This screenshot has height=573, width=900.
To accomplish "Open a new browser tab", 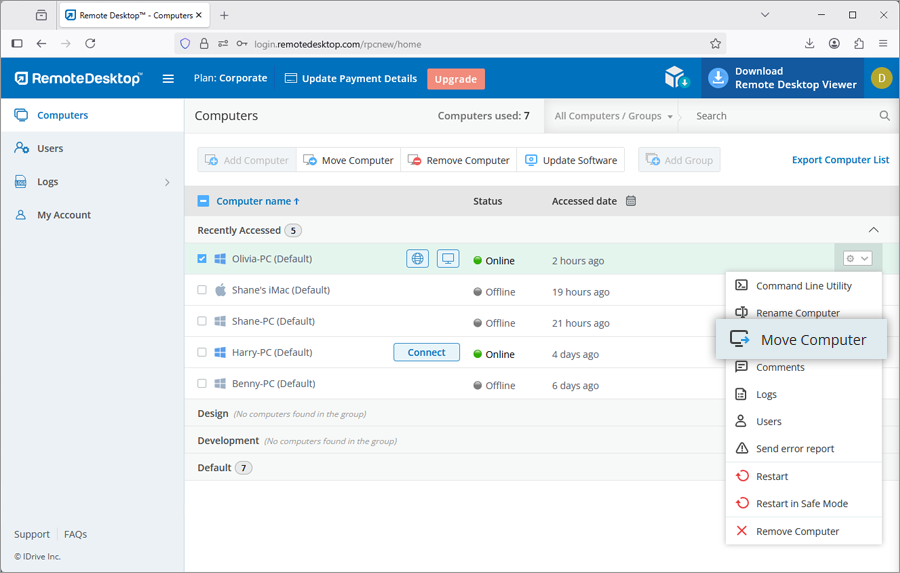I will coord(224,16).
